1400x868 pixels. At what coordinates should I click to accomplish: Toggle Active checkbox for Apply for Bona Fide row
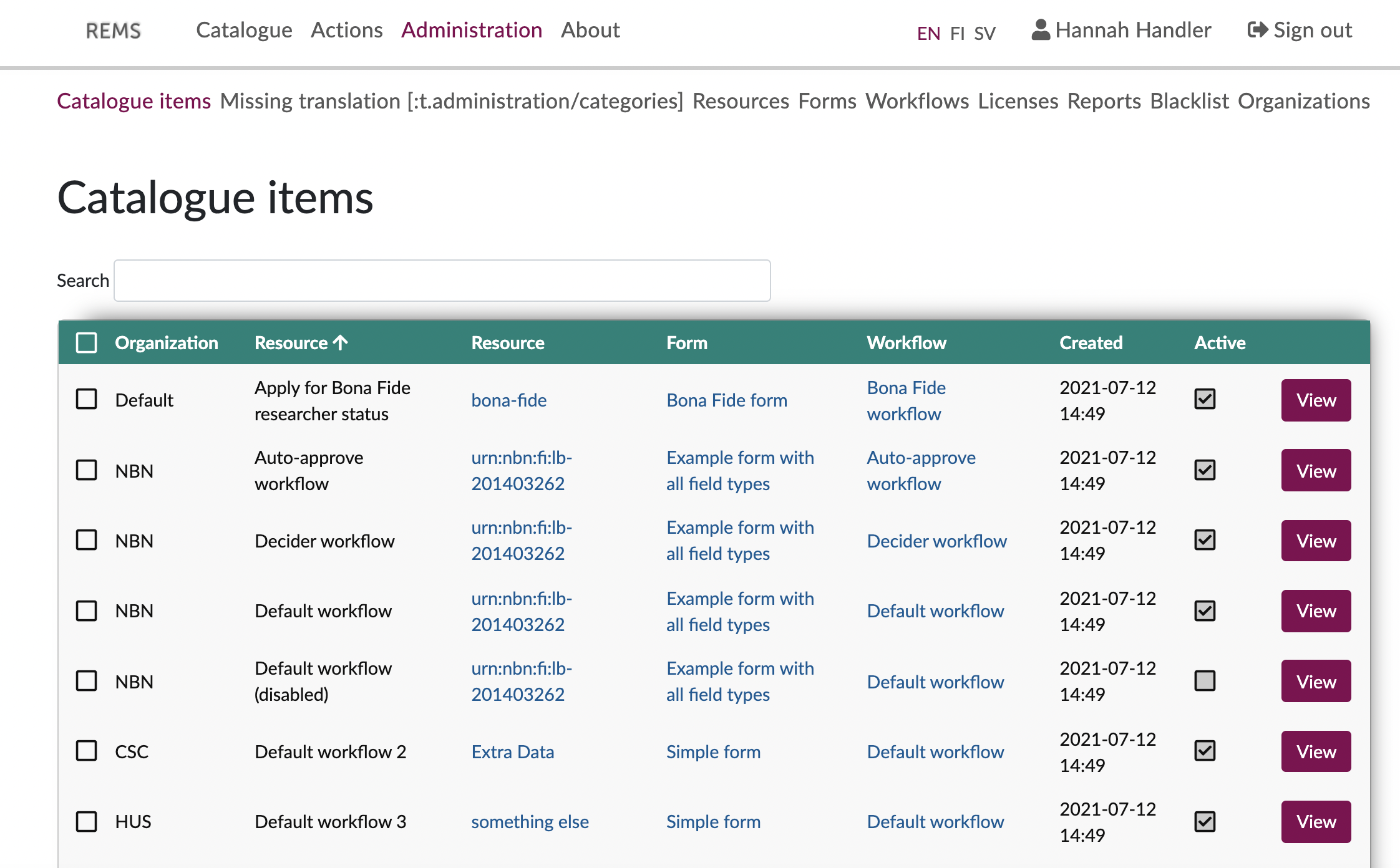[1205, 399]
